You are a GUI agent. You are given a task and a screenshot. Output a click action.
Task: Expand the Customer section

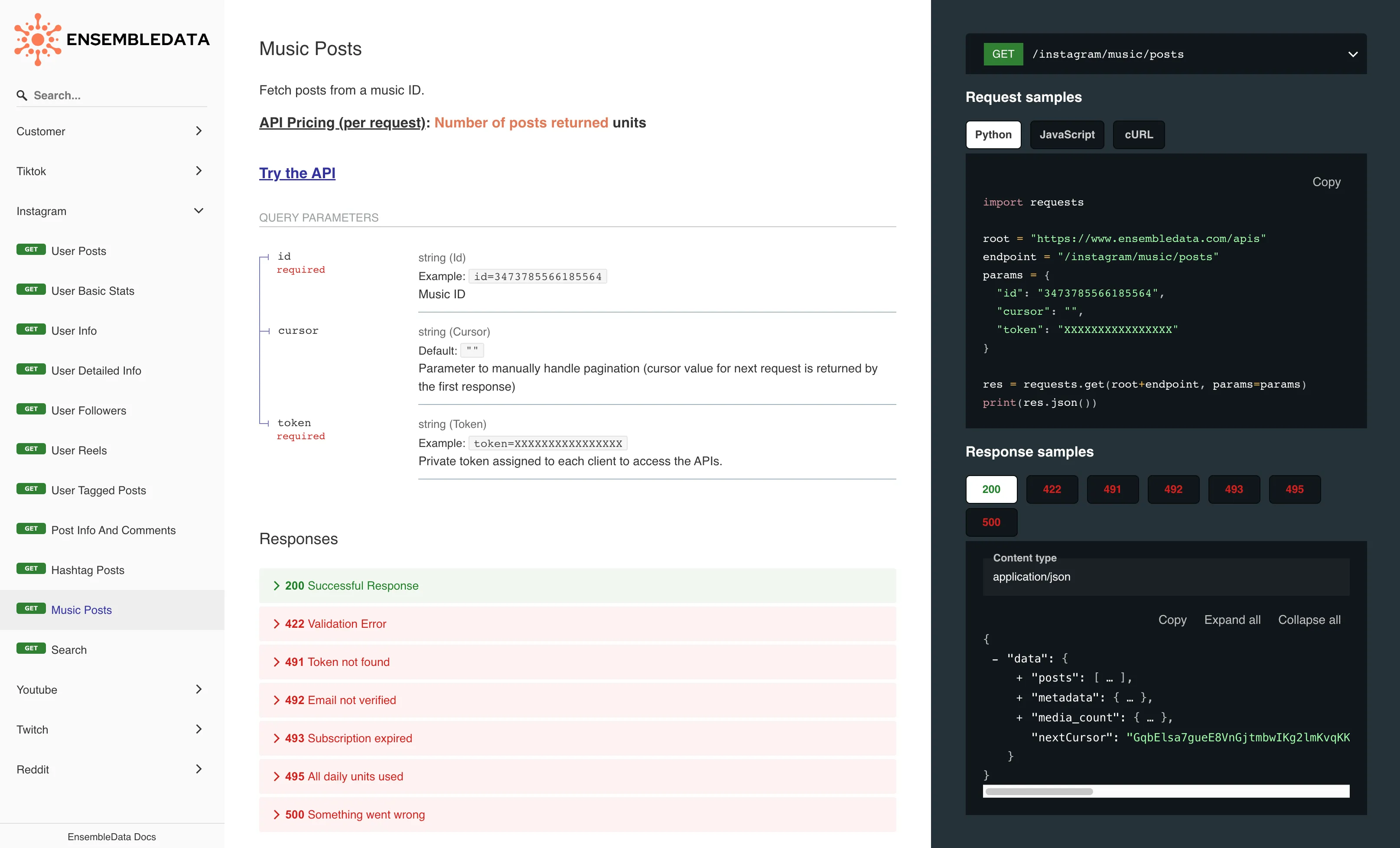[112, 131]
